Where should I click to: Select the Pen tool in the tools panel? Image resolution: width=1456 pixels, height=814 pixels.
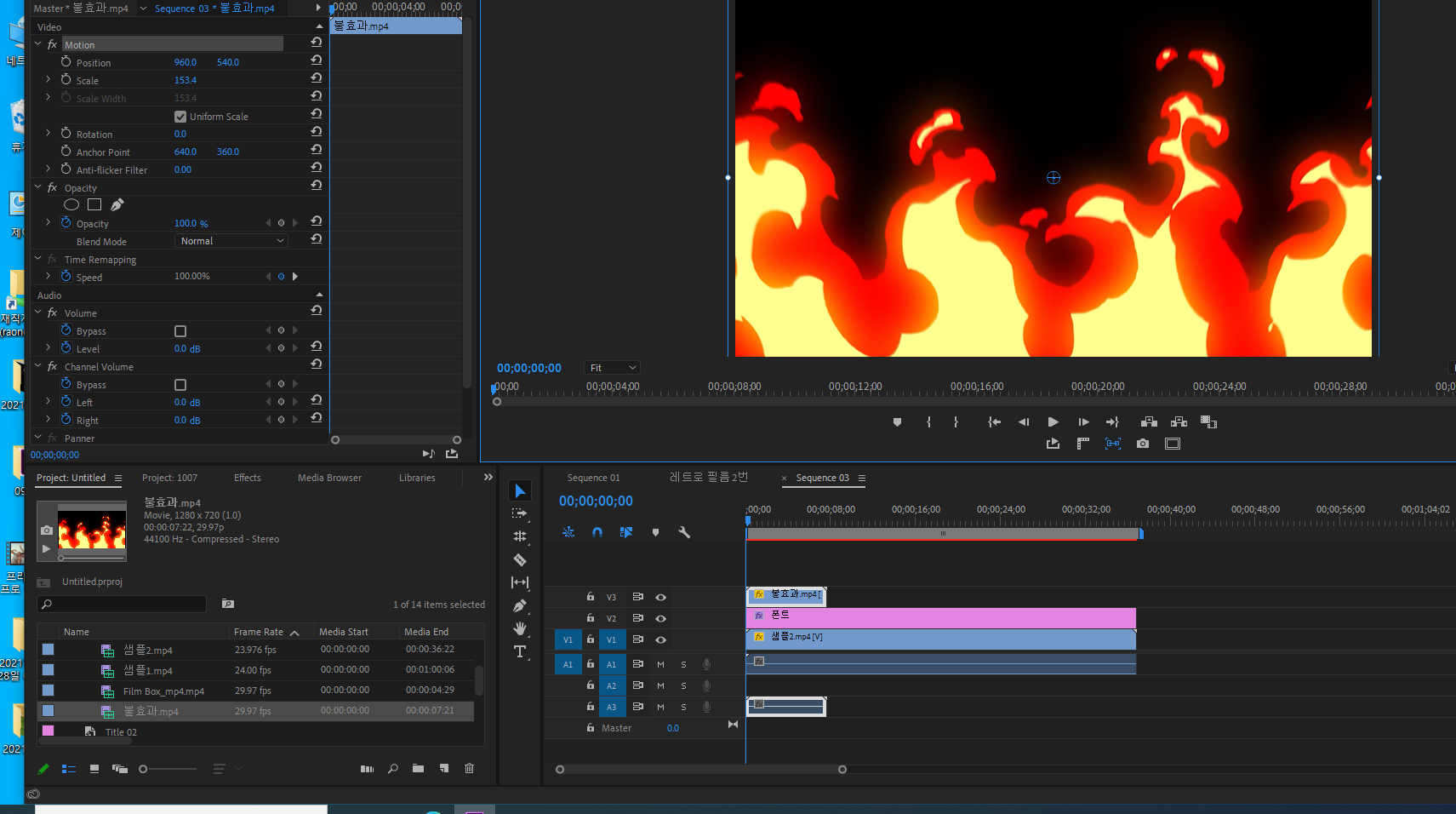click(520, 606)
